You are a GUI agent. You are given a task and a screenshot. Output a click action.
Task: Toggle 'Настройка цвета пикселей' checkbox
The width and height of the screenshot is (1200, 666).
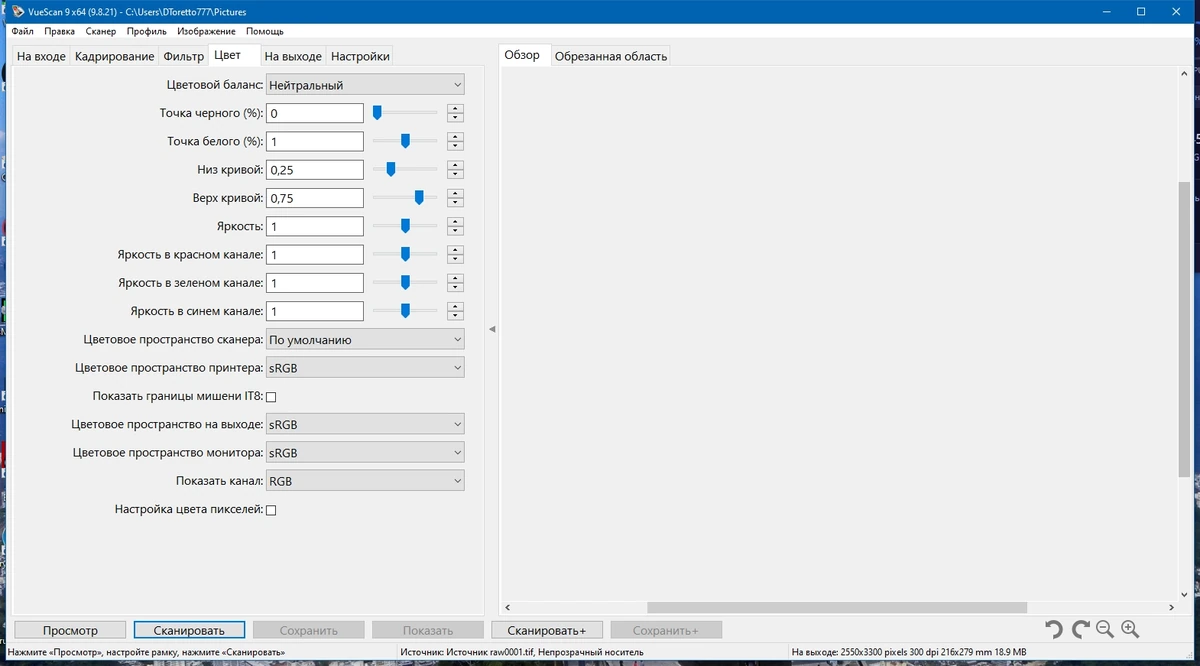(271, 510)
